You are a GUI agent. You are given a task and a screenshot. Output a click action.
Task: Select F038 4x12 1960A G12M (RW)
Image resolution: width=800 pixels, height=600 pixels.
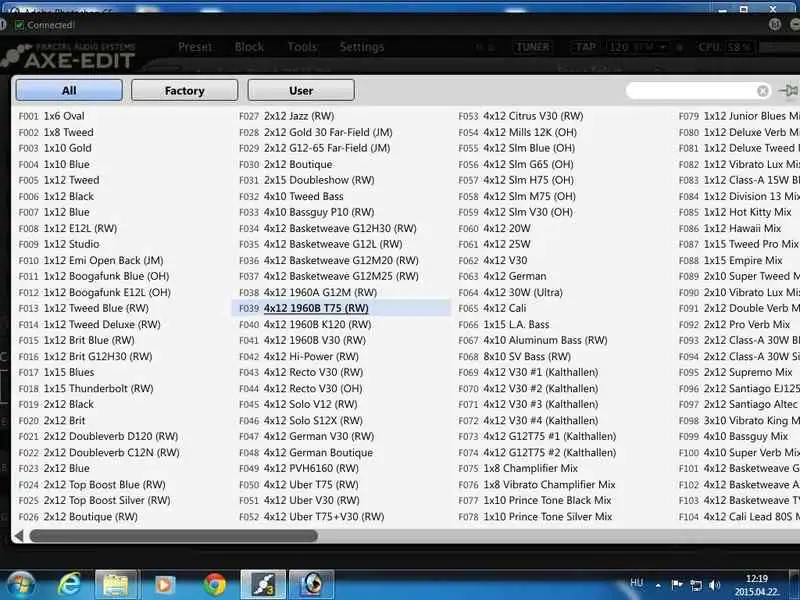[x=308, y=292]
